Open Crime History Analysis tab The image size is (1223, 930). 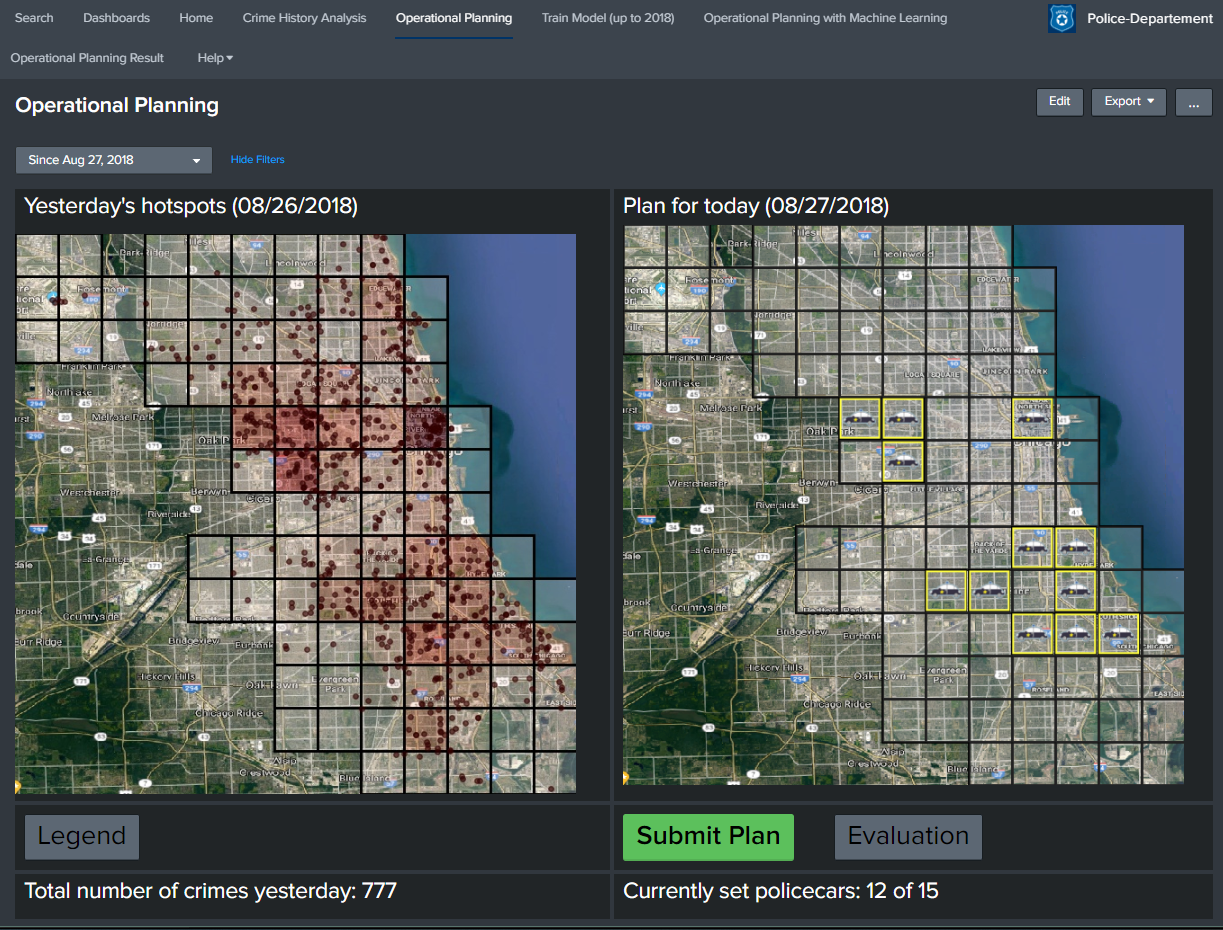click(x=304, y=18)
